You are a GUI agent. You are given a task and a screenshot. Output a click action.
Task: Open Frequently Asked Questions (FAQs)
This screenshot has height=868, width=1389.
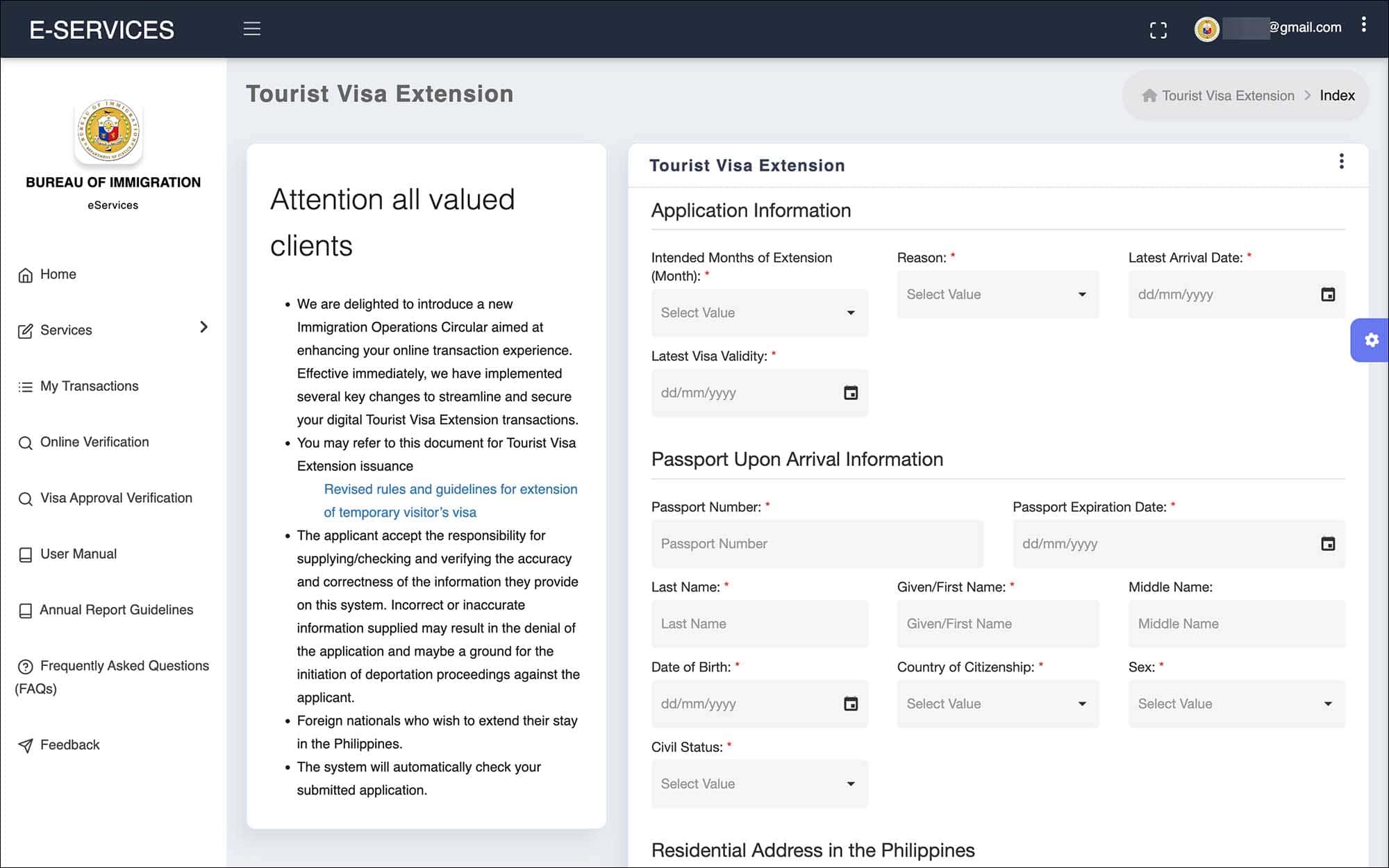click(112, 677)
